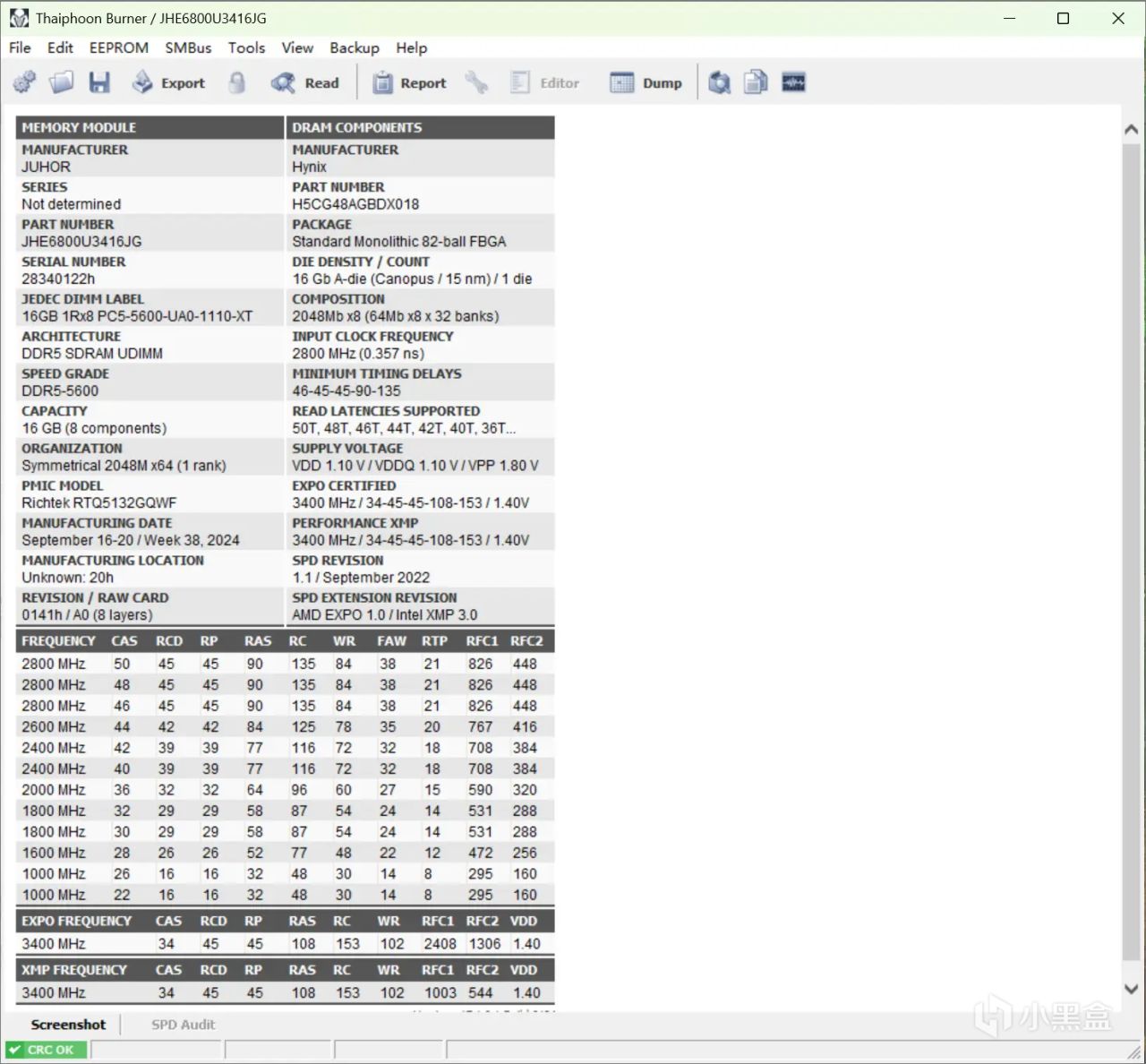Screen dimensions: 1146x1064
Task: Click the 2600 MHz frequency row label
Action: point(54,727)
